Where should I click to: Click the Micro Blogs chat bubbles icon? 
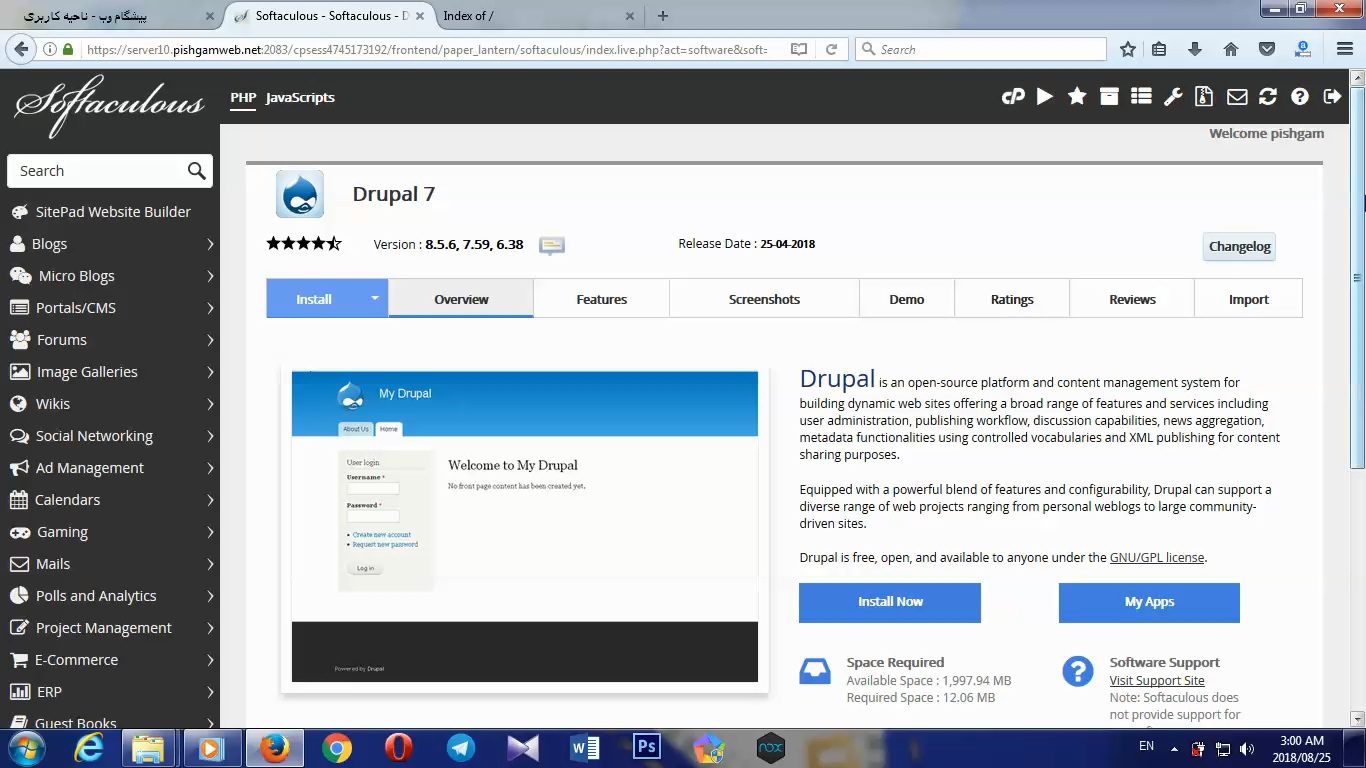pyautogui.click(x=20, y=276)
